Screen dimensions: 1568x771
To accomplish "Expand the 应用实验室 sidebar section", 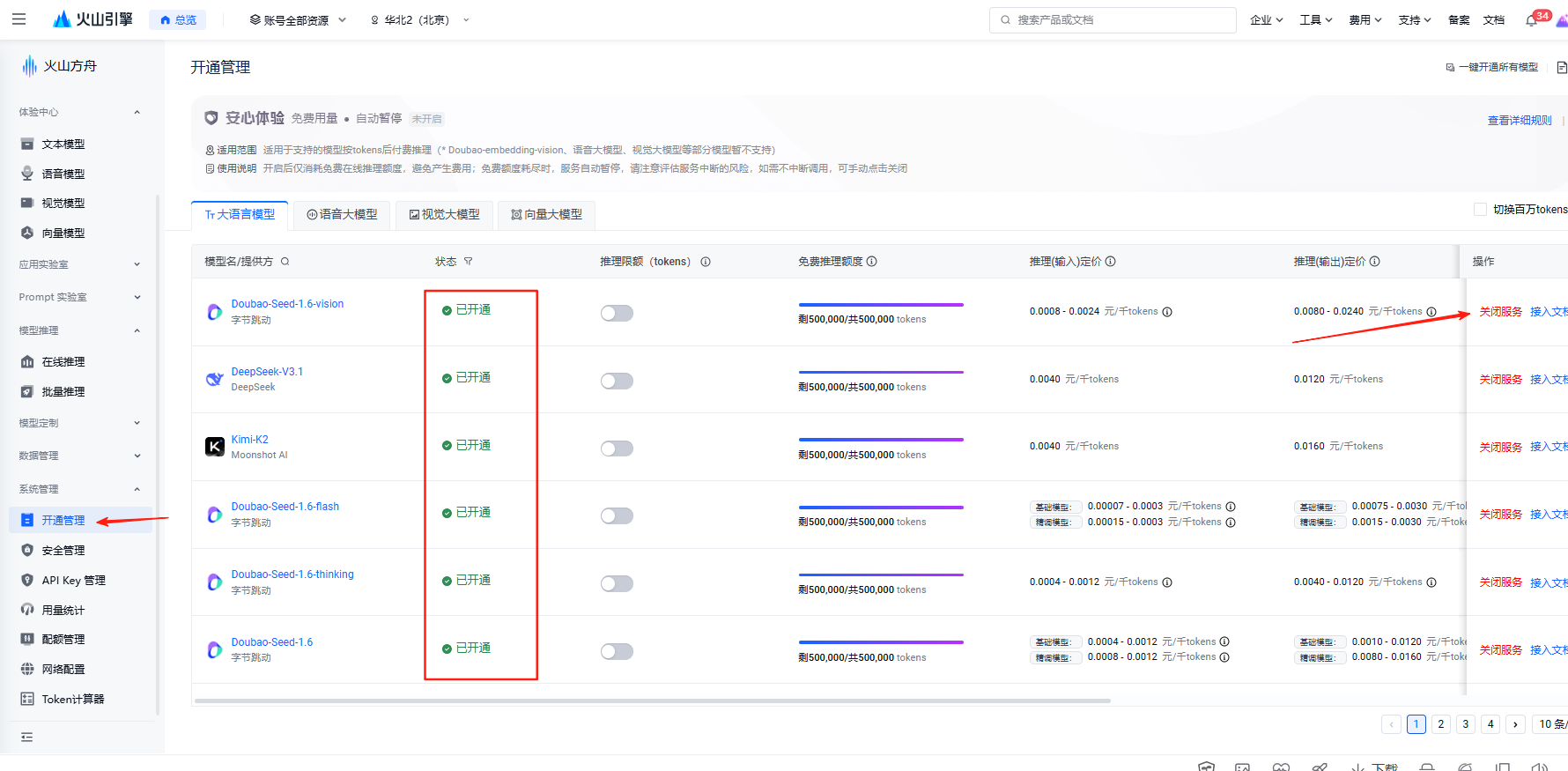I will click(x=80, y=264).
